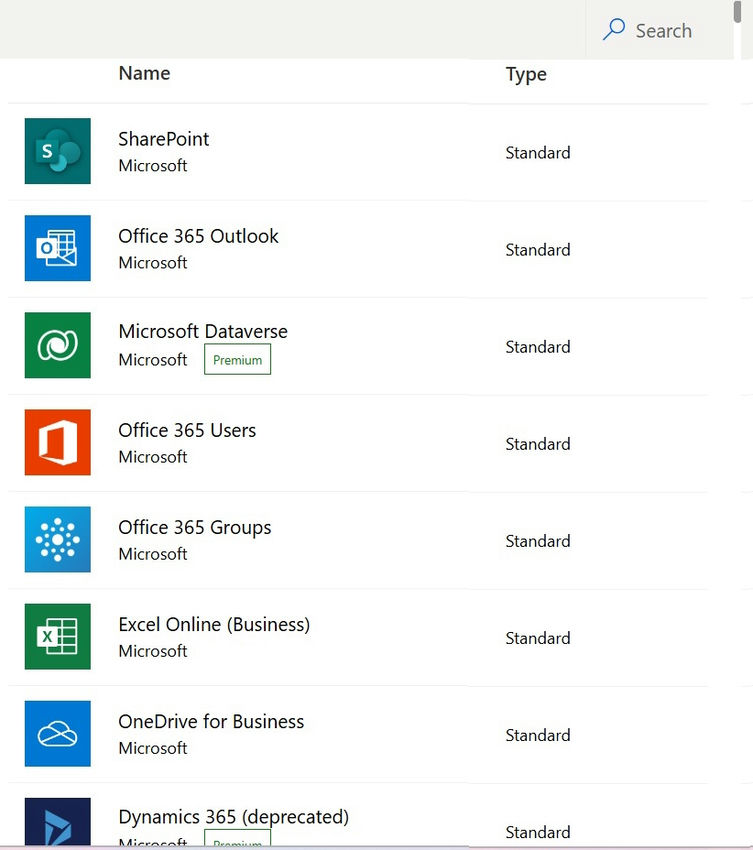The width and height of the screenshot is (753, 850).
Task: Click the magnifying glass search icon
Action: point(614,30)
